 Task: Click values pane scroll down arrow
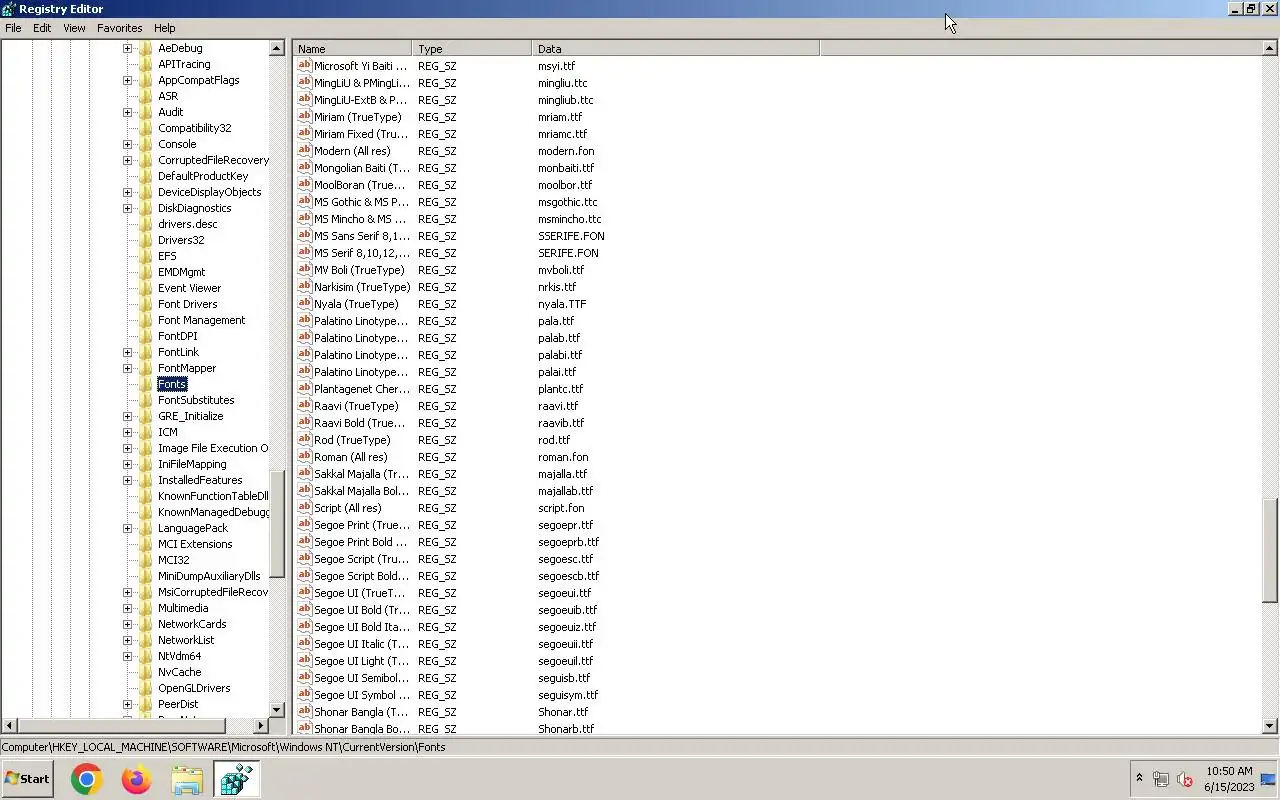coord(1271,725)
